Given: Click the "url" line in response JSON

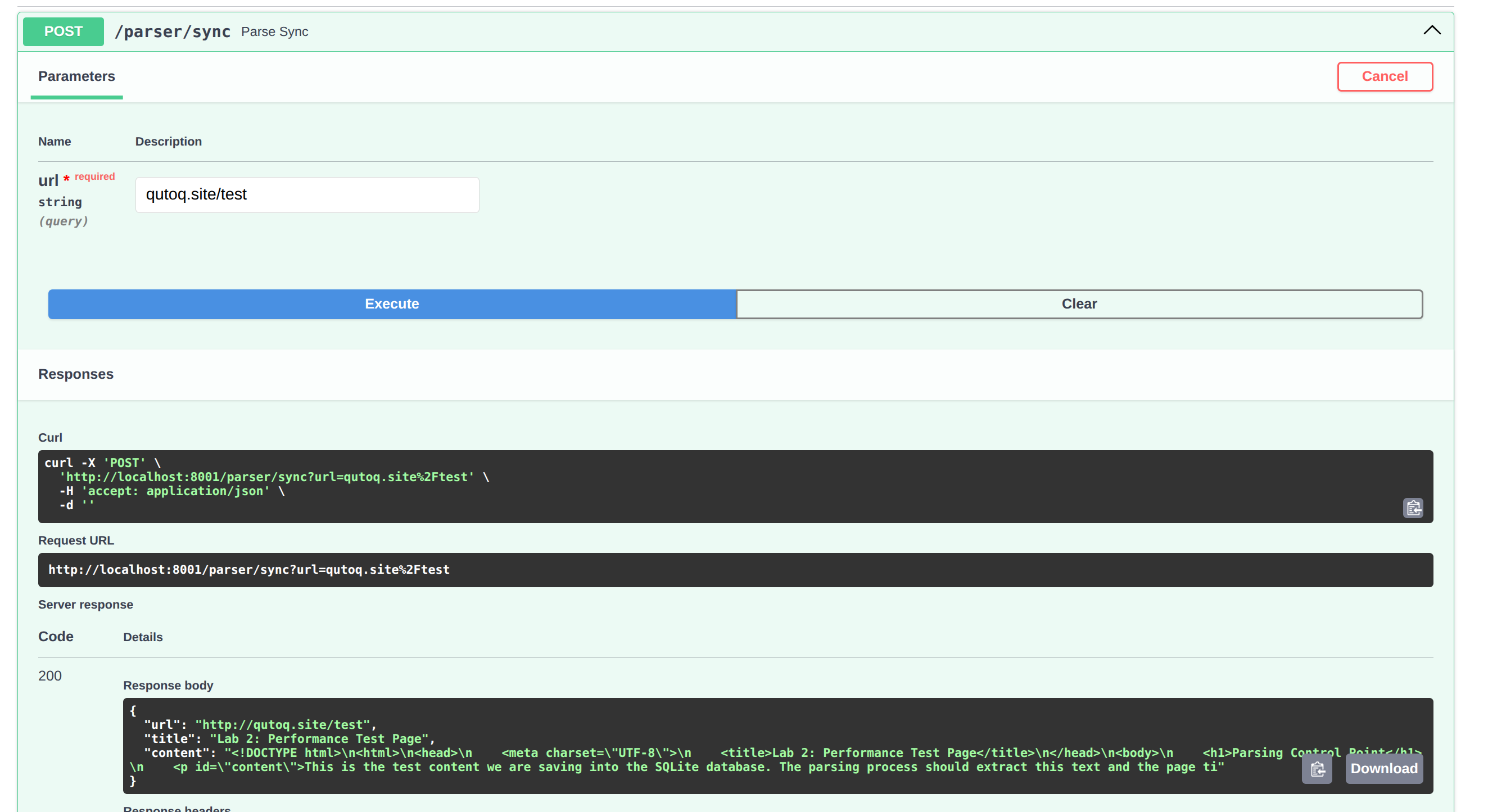Looking at the screenshot, I should (260, 724).
